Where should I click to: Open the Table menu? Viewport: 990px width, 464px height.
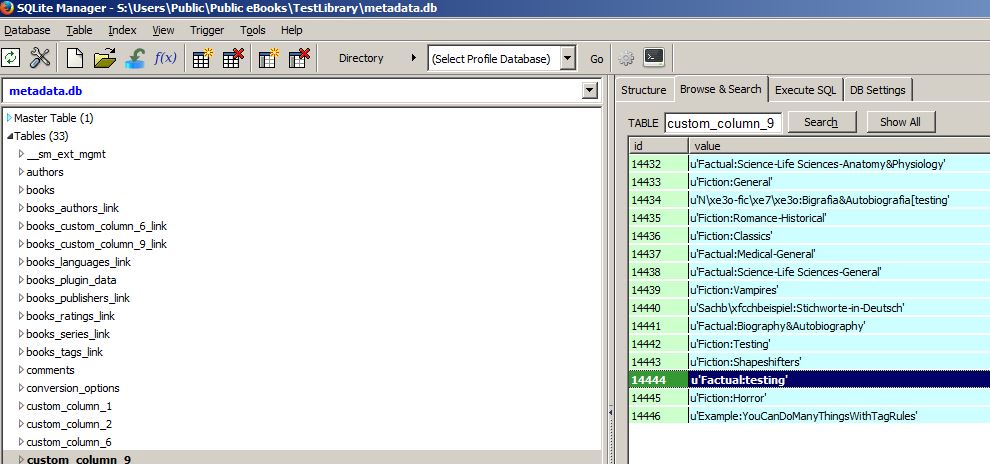79,30
